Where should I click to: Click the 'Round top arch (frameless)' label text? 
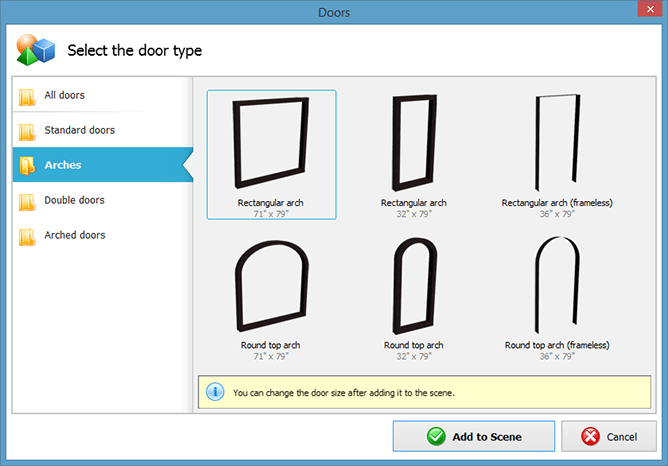557,345
